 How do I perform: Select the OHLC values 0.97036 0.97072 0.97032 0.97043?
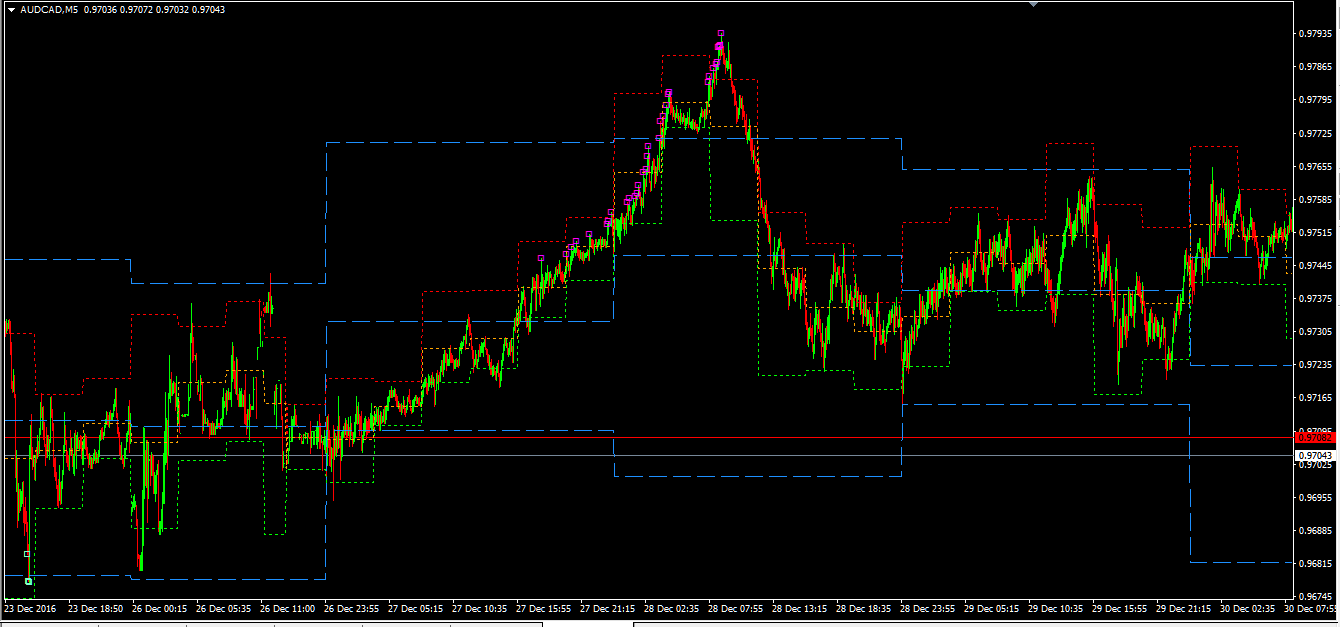point(154,9)
